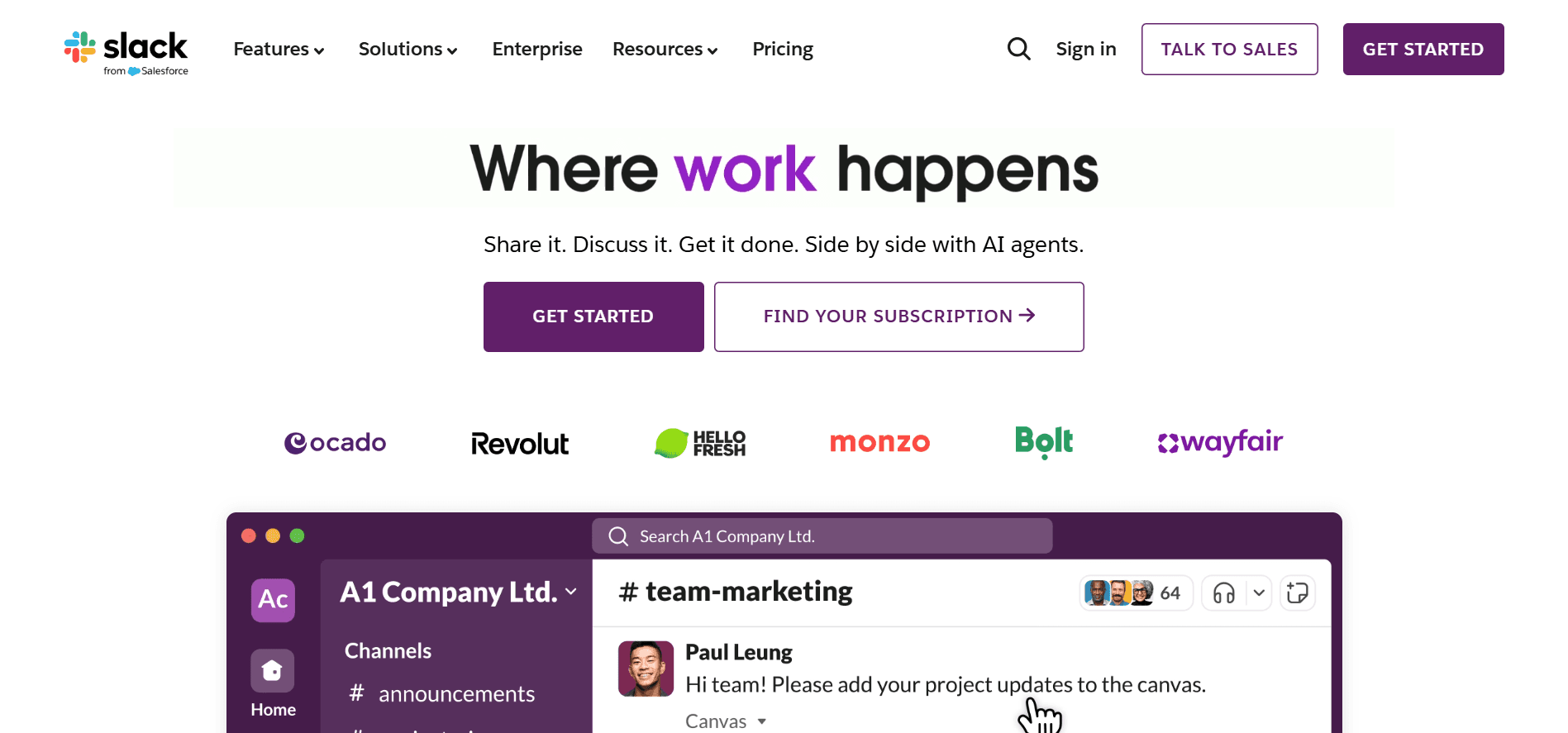Click Find Your Subscription
Screen dimensions: 1568x733
click(x=898, y=317)
